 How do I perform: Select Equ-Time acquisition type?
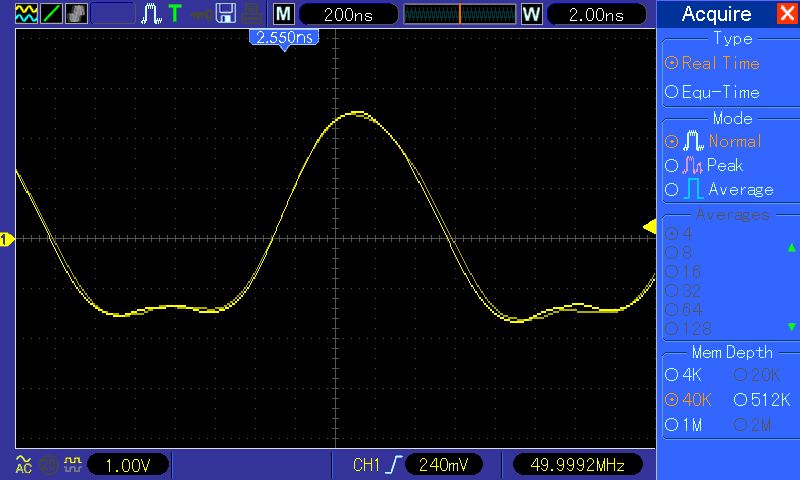(x=713, y=92)
